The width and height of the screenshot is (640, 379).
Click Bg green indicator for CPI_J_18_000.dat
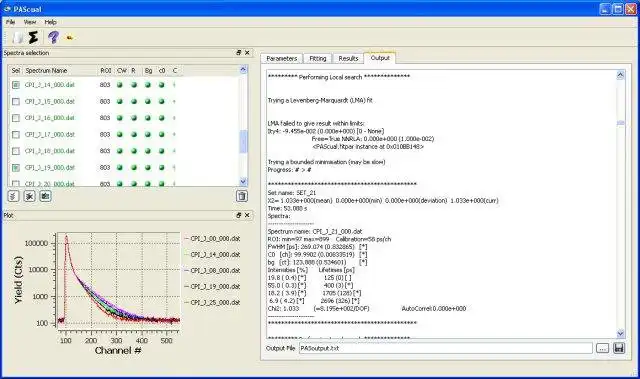pos(148,151)
